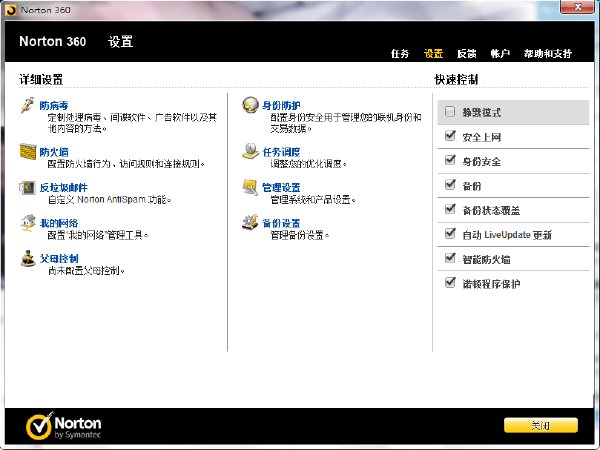Click the yellow 关闭 button

(x=541, y=426)
